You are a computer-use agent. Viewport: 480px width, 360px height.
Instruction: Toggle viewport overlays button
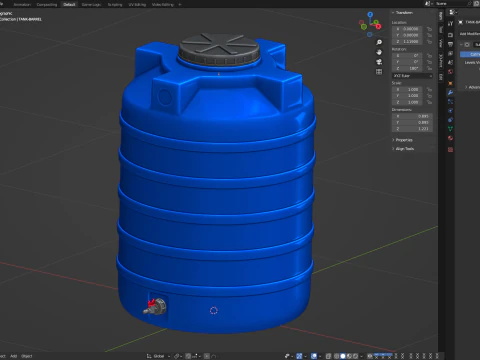(314, 356)
